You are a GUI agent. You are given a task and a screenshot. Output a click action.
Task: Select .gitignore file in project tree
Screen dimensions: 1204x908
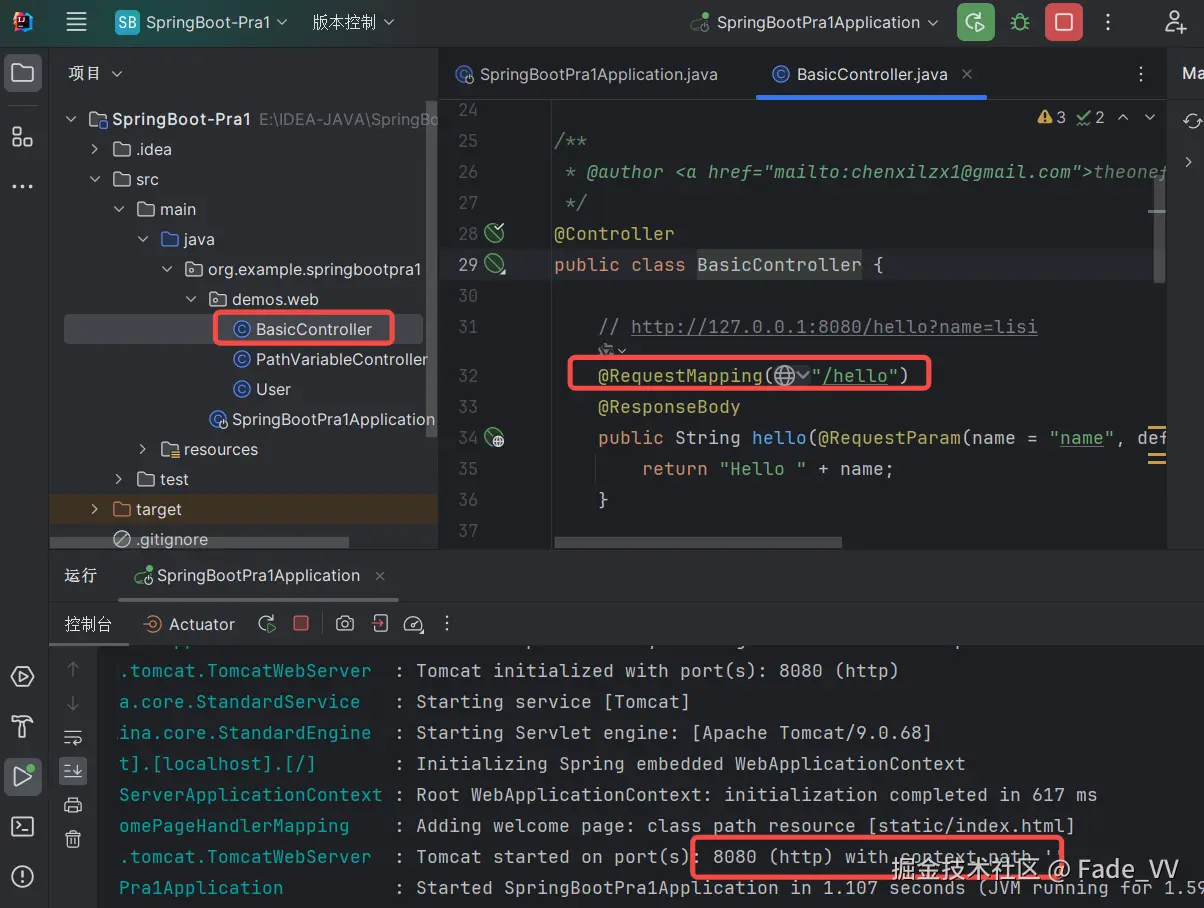click(160, 539)
